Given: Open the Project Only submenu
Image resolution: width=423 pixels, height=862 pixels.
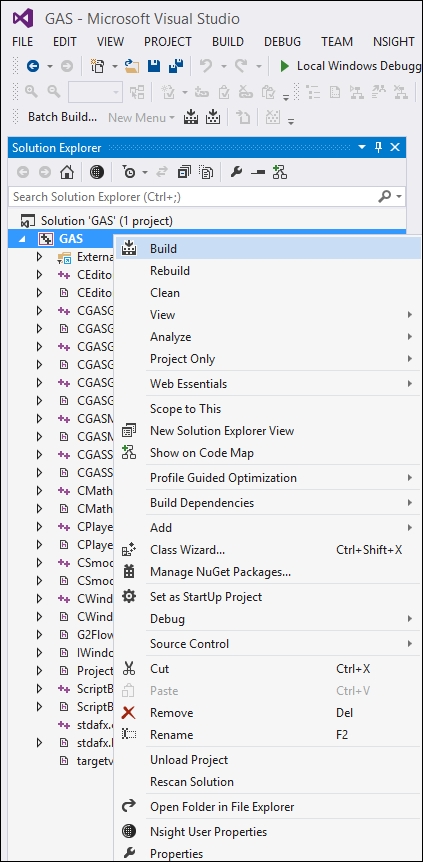Looking at the screenshot, I should 267,359.
